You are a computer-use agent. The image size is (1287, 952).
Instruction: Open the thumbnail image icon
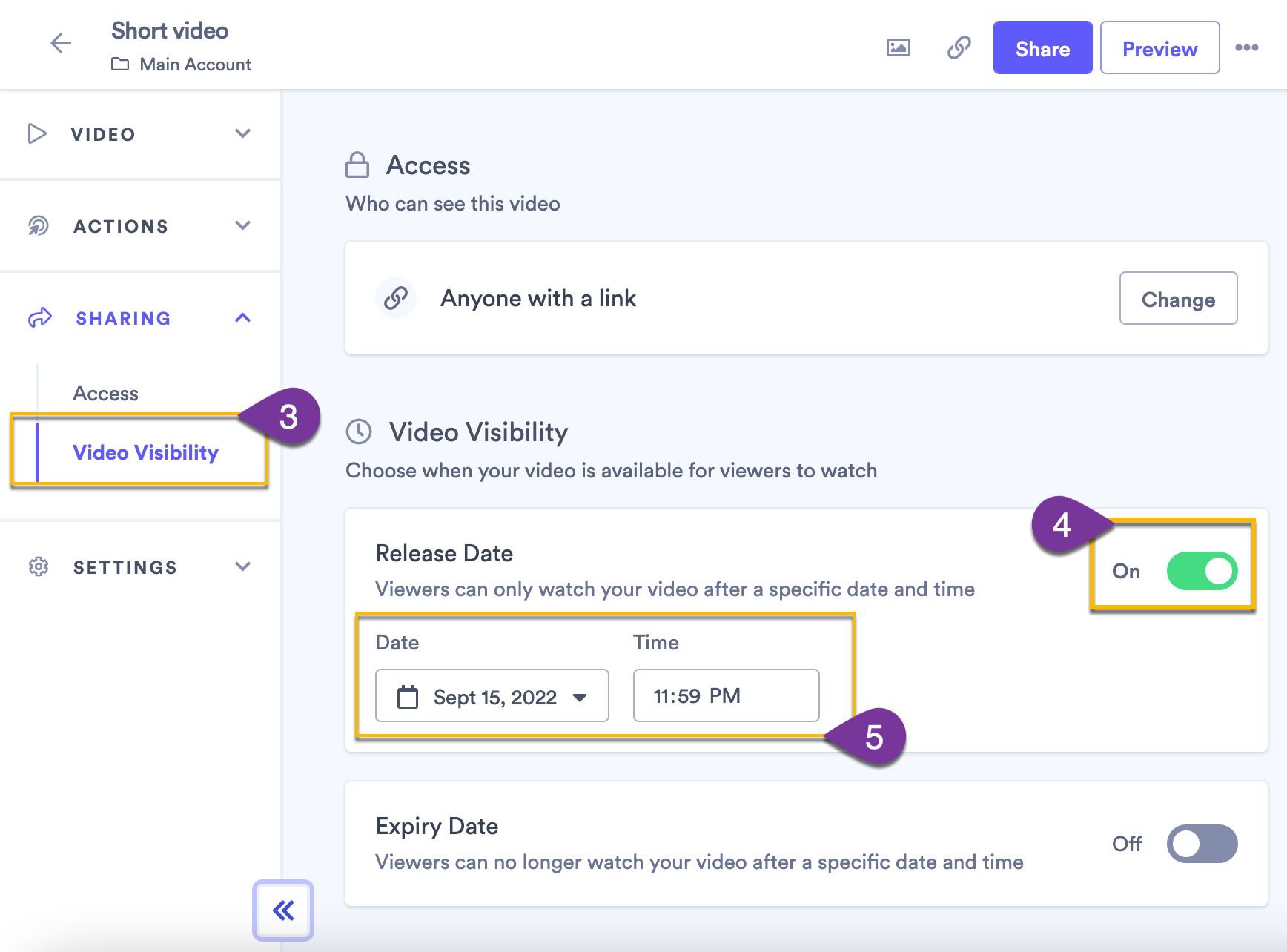click(x=898, y=47)
